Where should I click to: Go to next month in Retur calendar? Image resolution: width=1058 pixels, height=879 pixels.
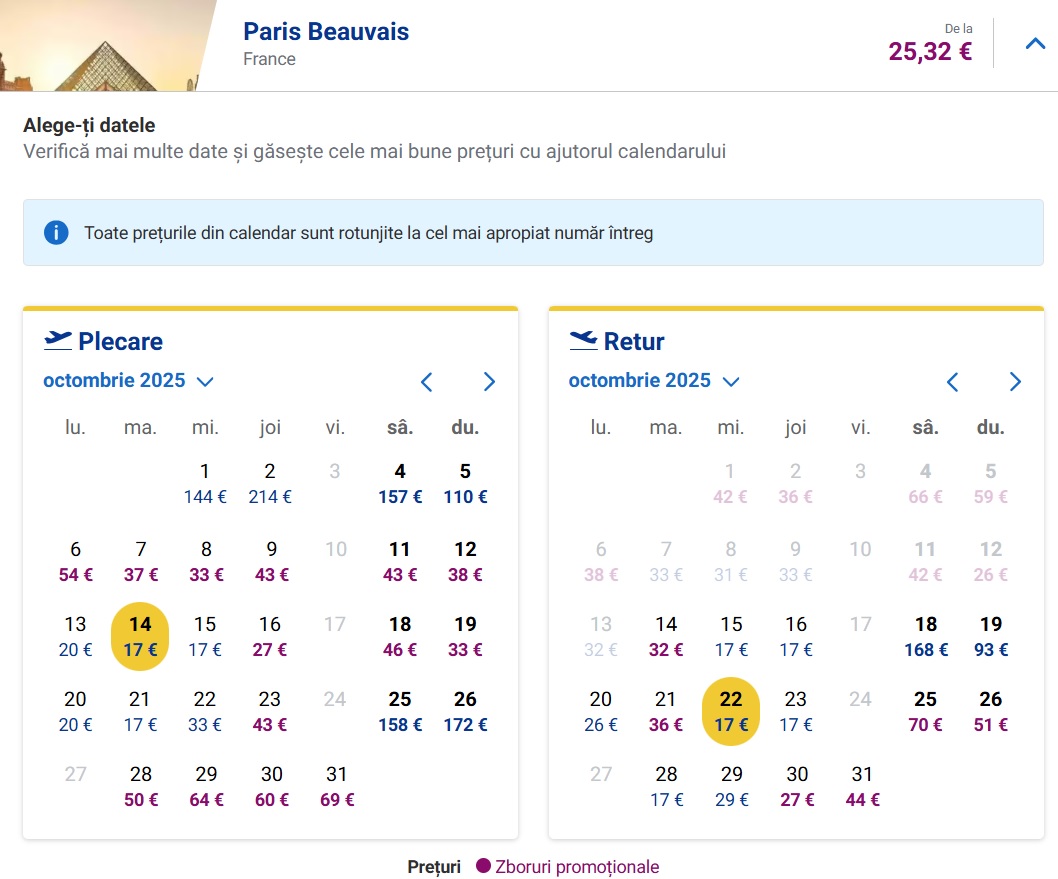(1015, 381)
